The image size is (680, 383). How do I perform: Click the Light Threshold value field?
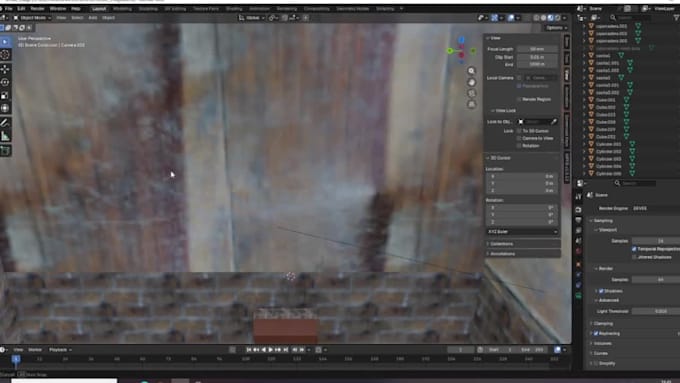[x=656, y=311]
